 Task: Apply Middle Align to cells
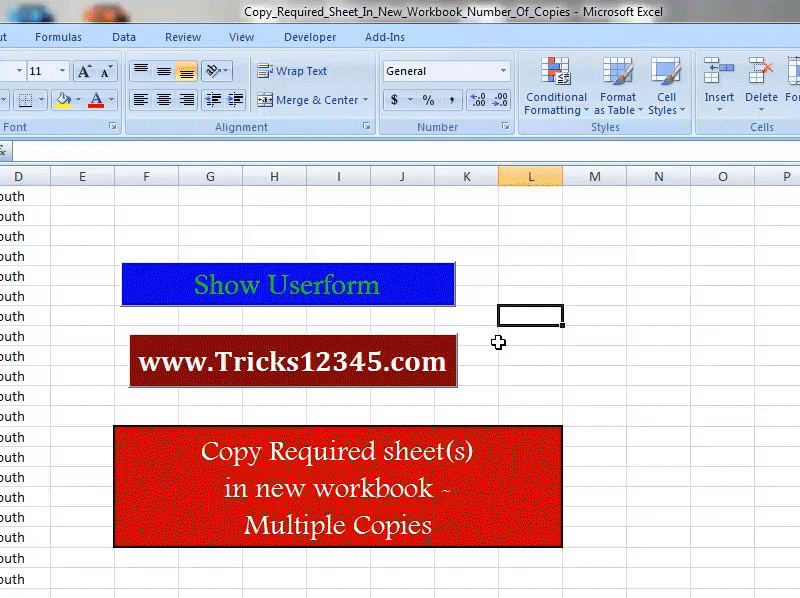click(x=164, y=71)
